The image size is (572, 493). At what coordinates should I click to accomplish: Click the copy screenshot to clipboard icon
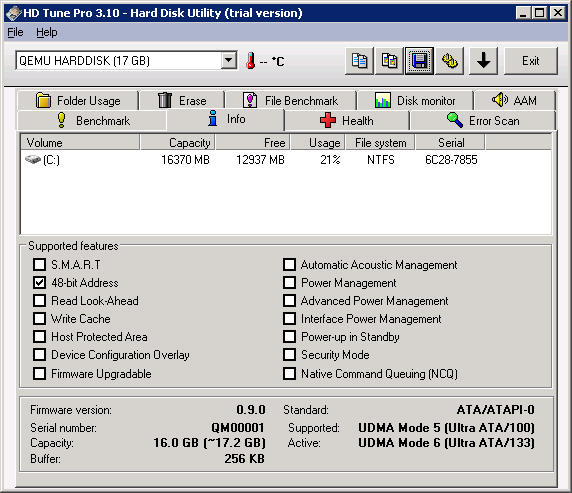(389, 61)
